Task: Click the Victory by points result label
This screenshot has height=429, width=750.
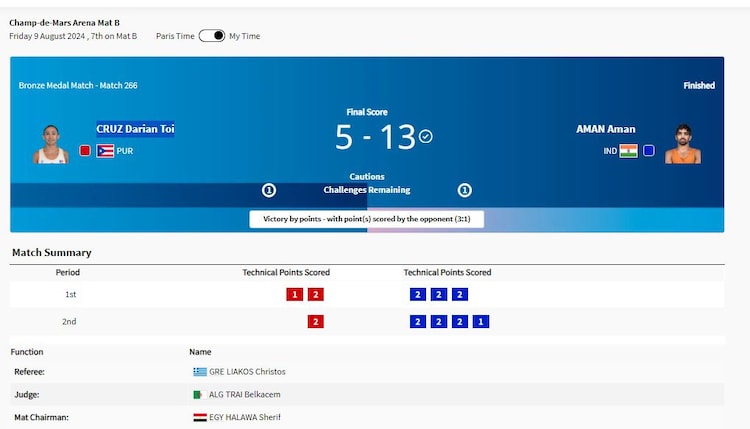Action: (366, 219)
